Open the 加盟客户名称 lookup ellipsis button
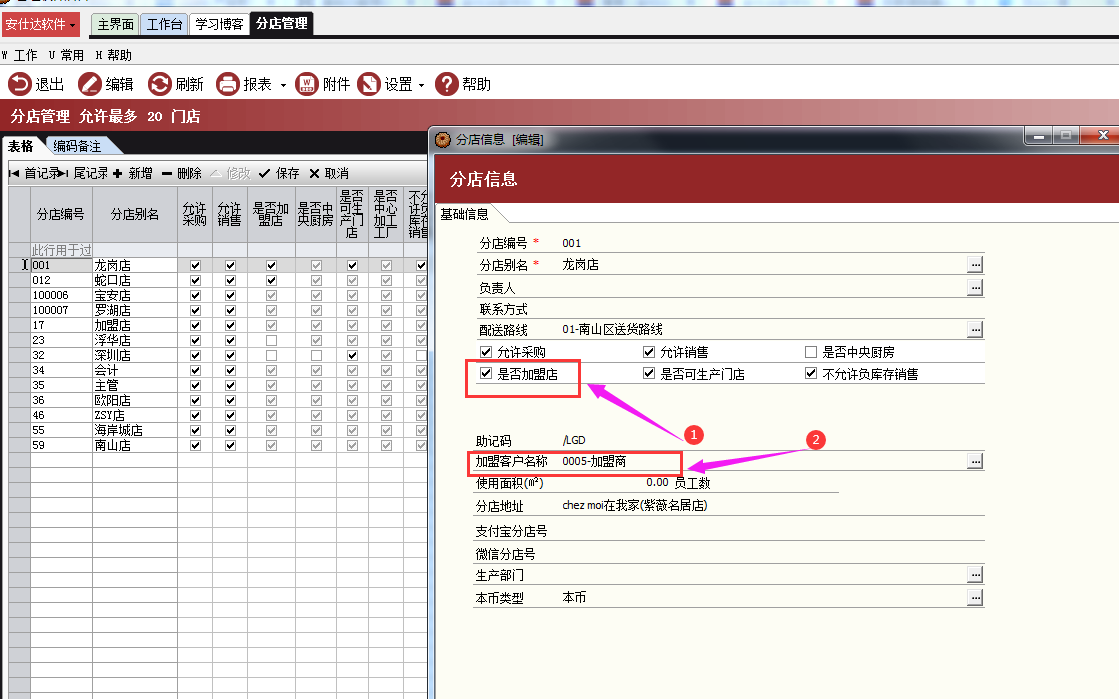 (x=975, y=461)
